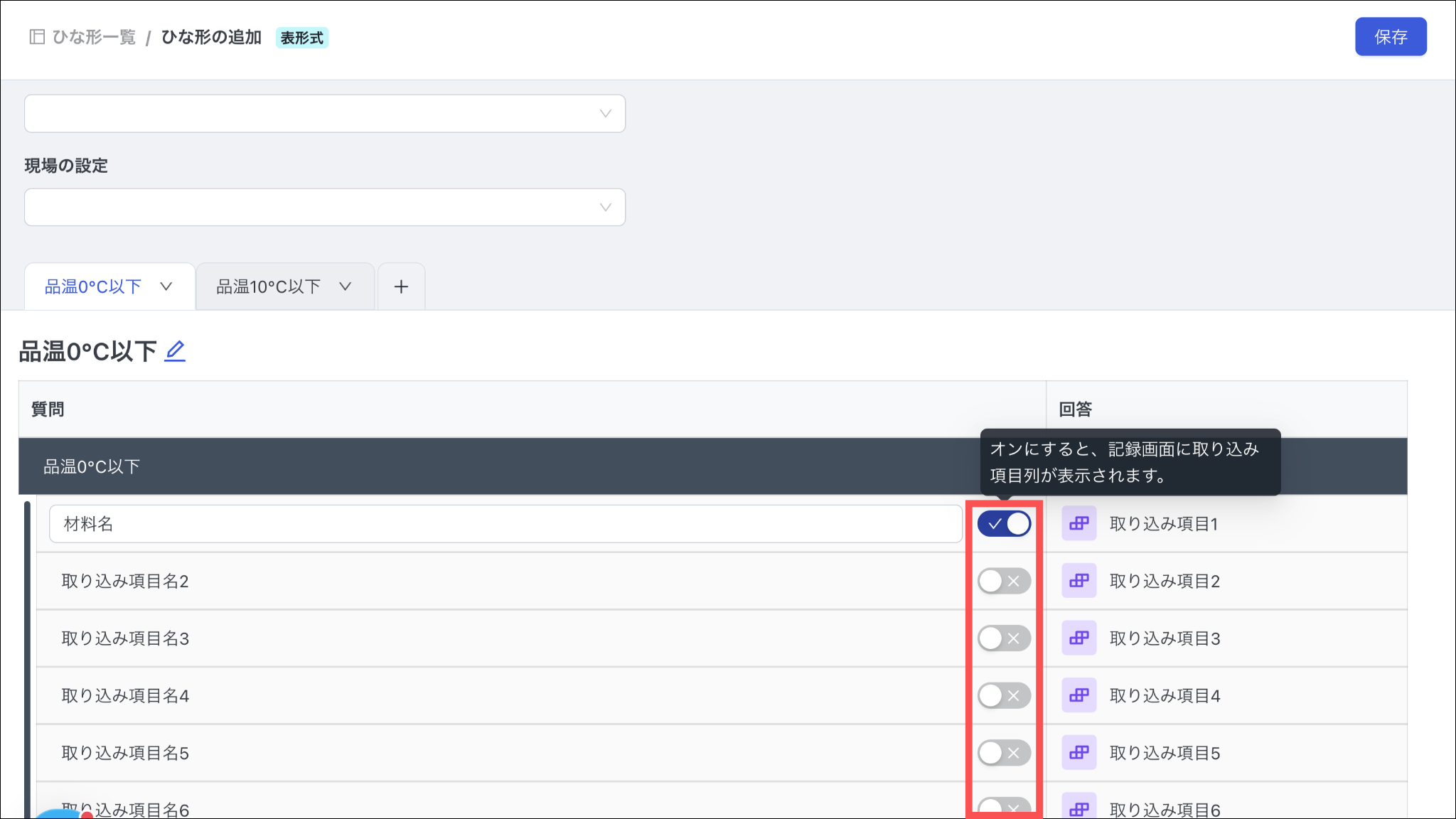Enable the toggle for 取り込み項目名5
The image size is (1456, 819).
(1004, 753)
